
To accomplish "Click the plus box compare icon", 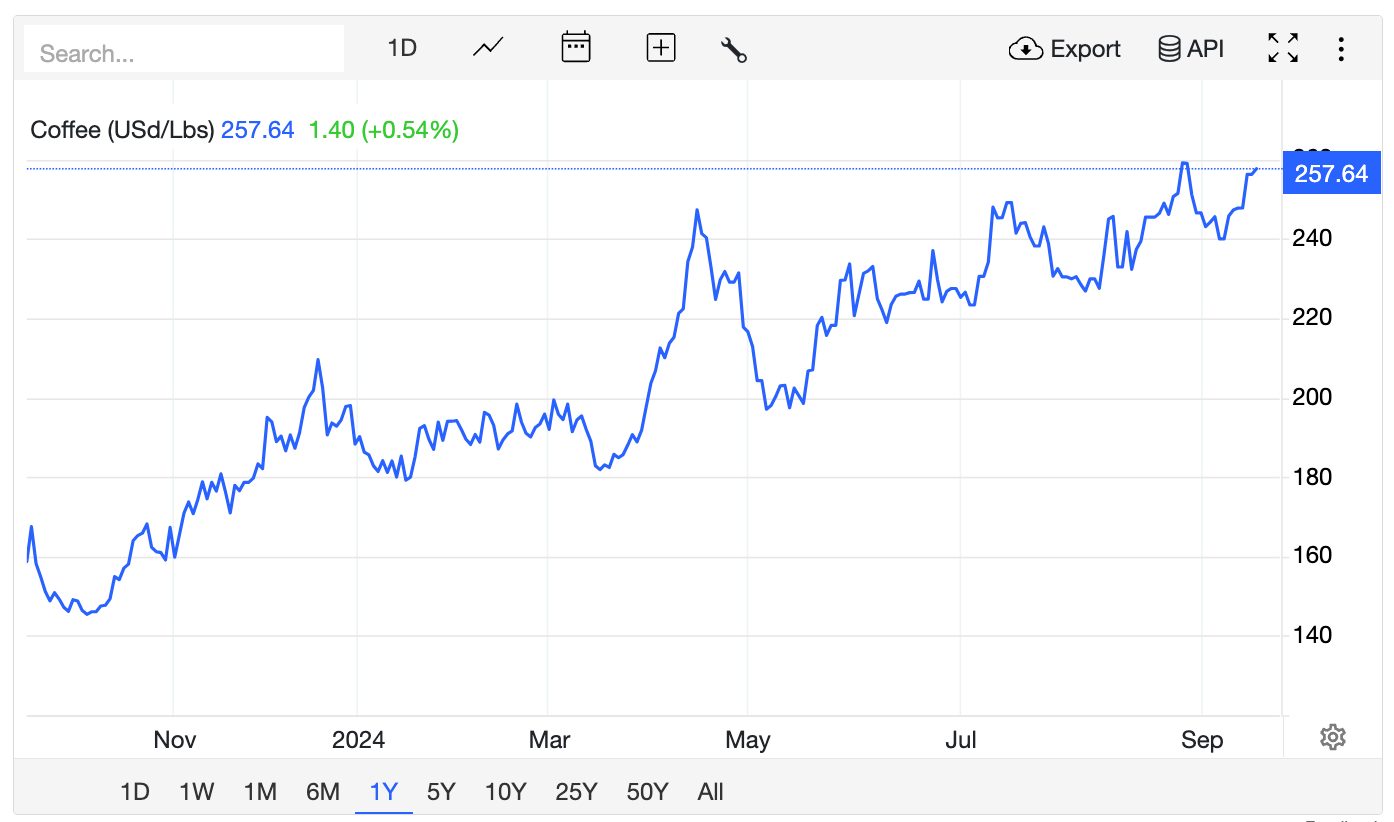I will click(x=661, y=48).
